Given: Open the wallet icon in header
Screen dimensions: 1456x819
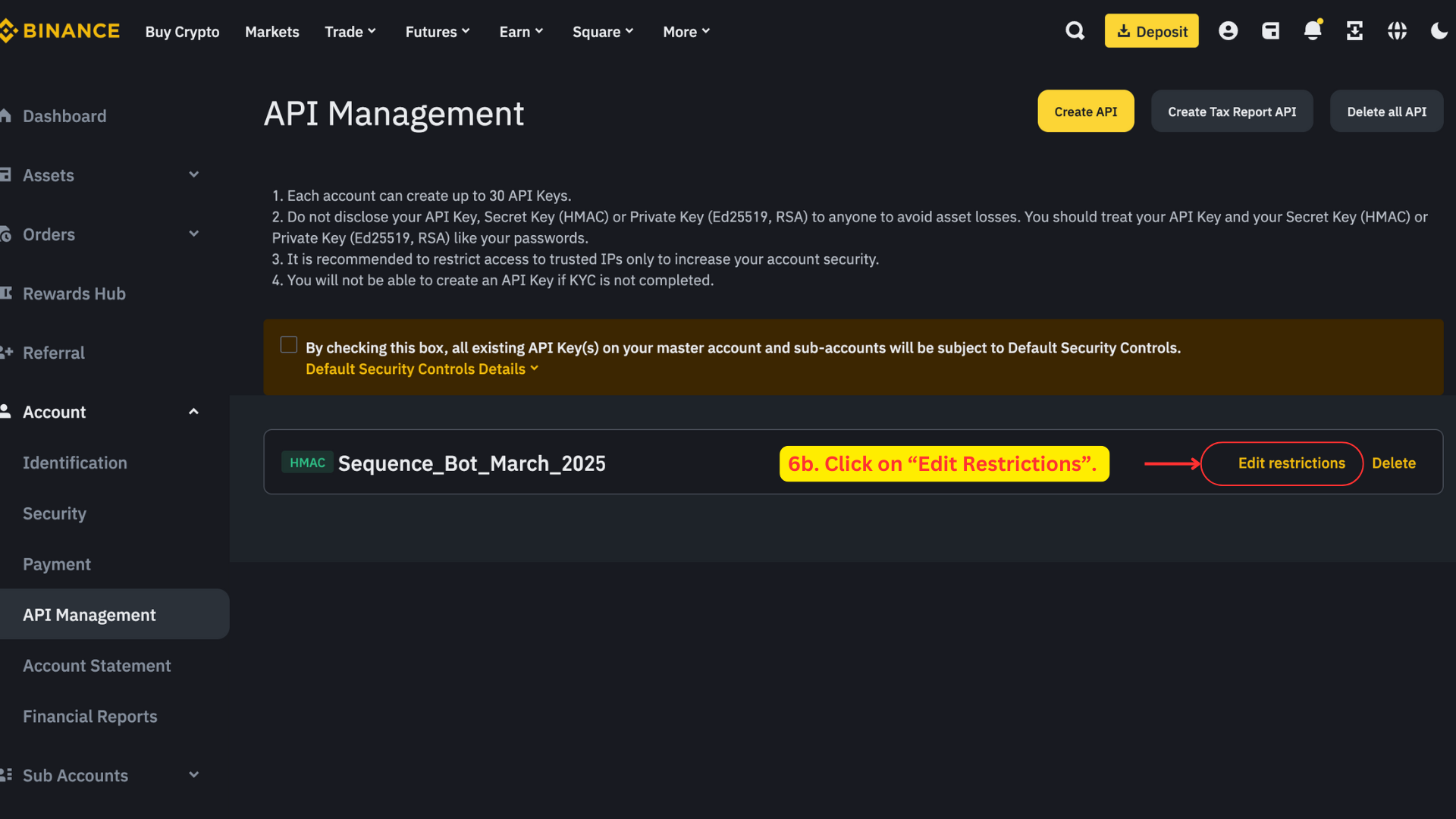Looking at the screenshot, I should click(1270, 31).
